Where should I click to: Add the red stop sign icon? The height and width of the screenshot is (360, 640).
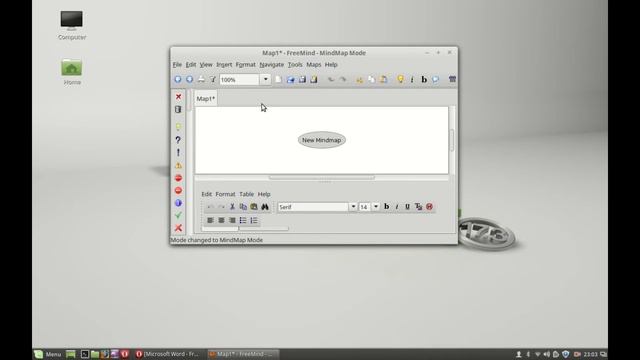178,178
